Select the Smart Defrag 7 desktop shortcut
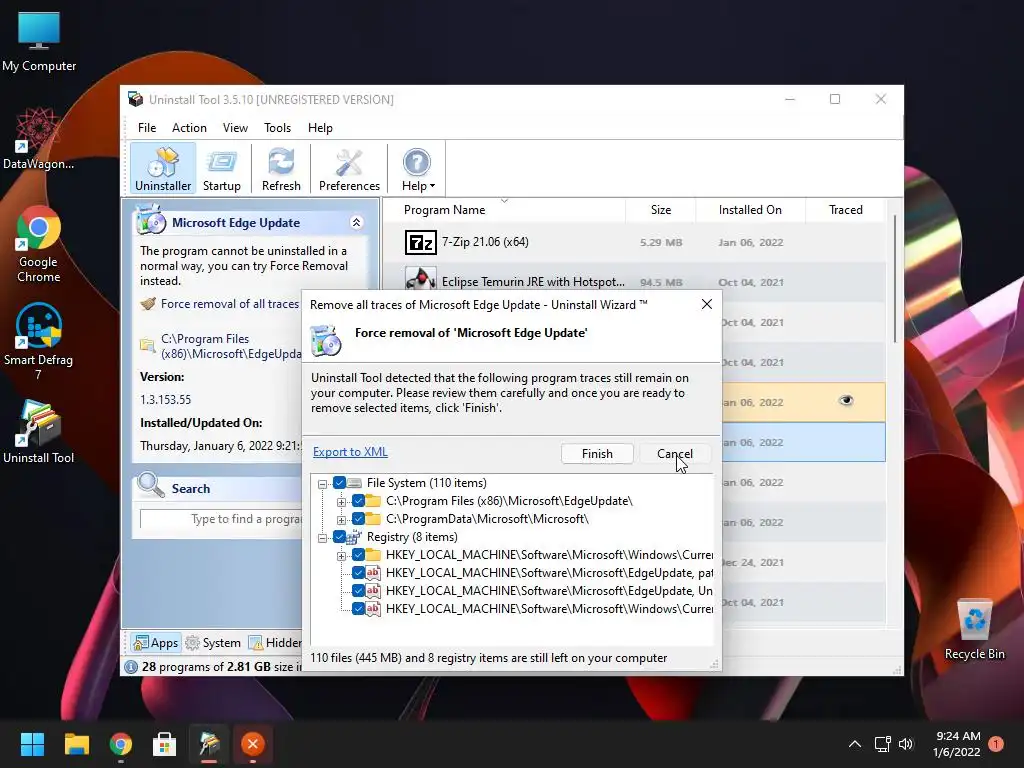 [39, 342]
